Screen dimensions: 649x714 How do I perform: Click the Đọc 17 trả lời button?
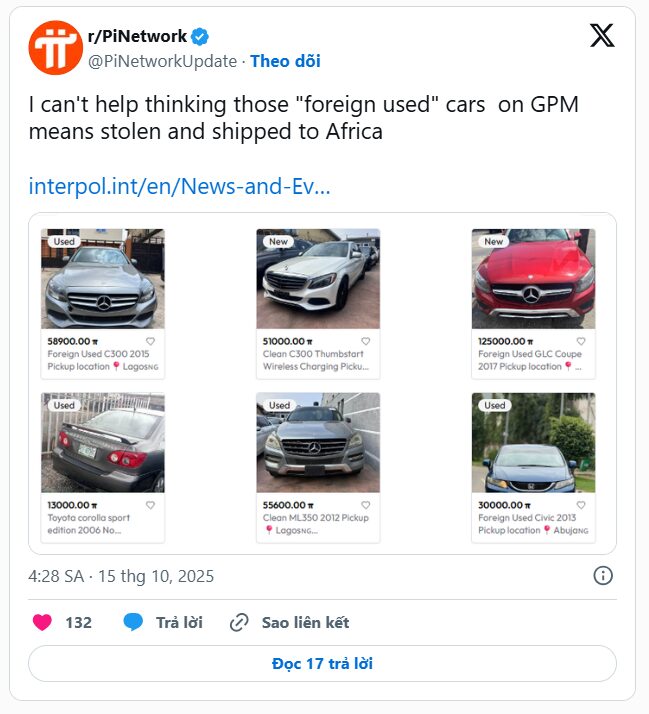click(322, 663)
